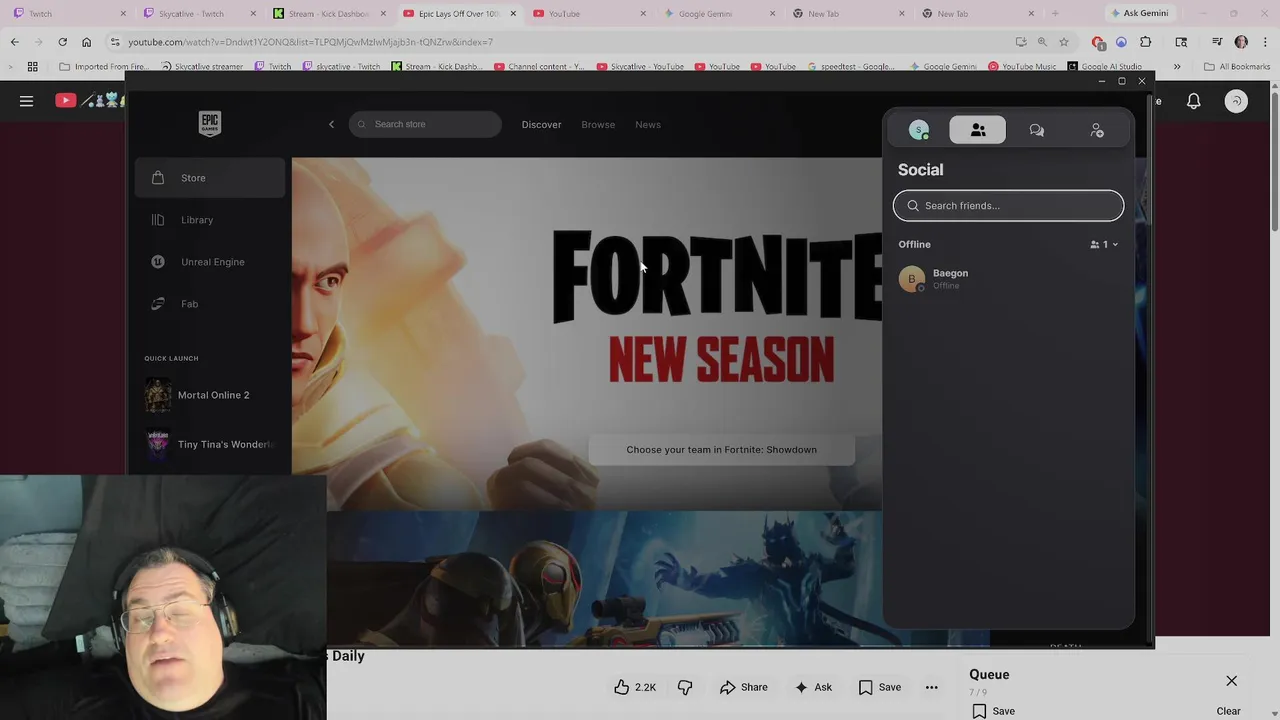Image resolution: width=1280 pixels, height=720 pixels.
Task: Launch Mortal Online 2 from Quick Launch
Action: coord(210,395)
